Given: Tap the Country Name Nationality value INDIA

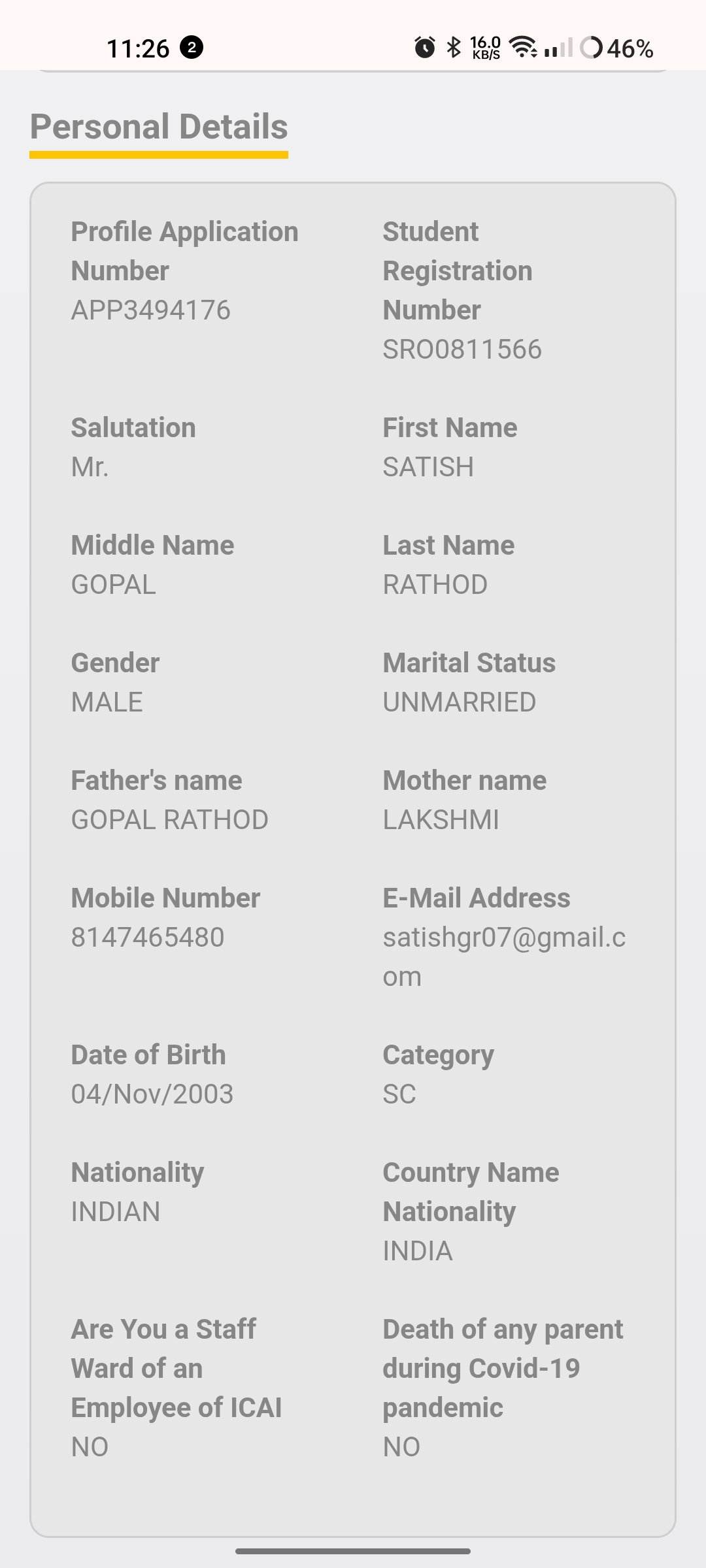Looking at the screenshot, I should (x=418, y=1251).
